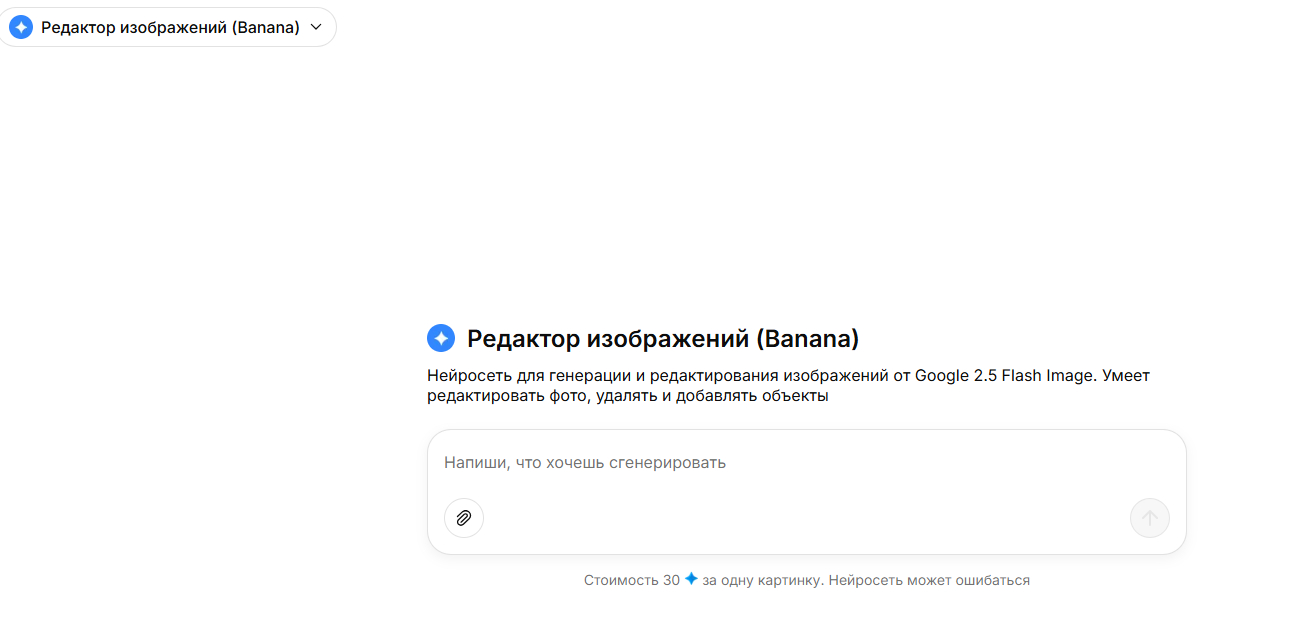Expand the model selector chevron arrow

(317, 27)
